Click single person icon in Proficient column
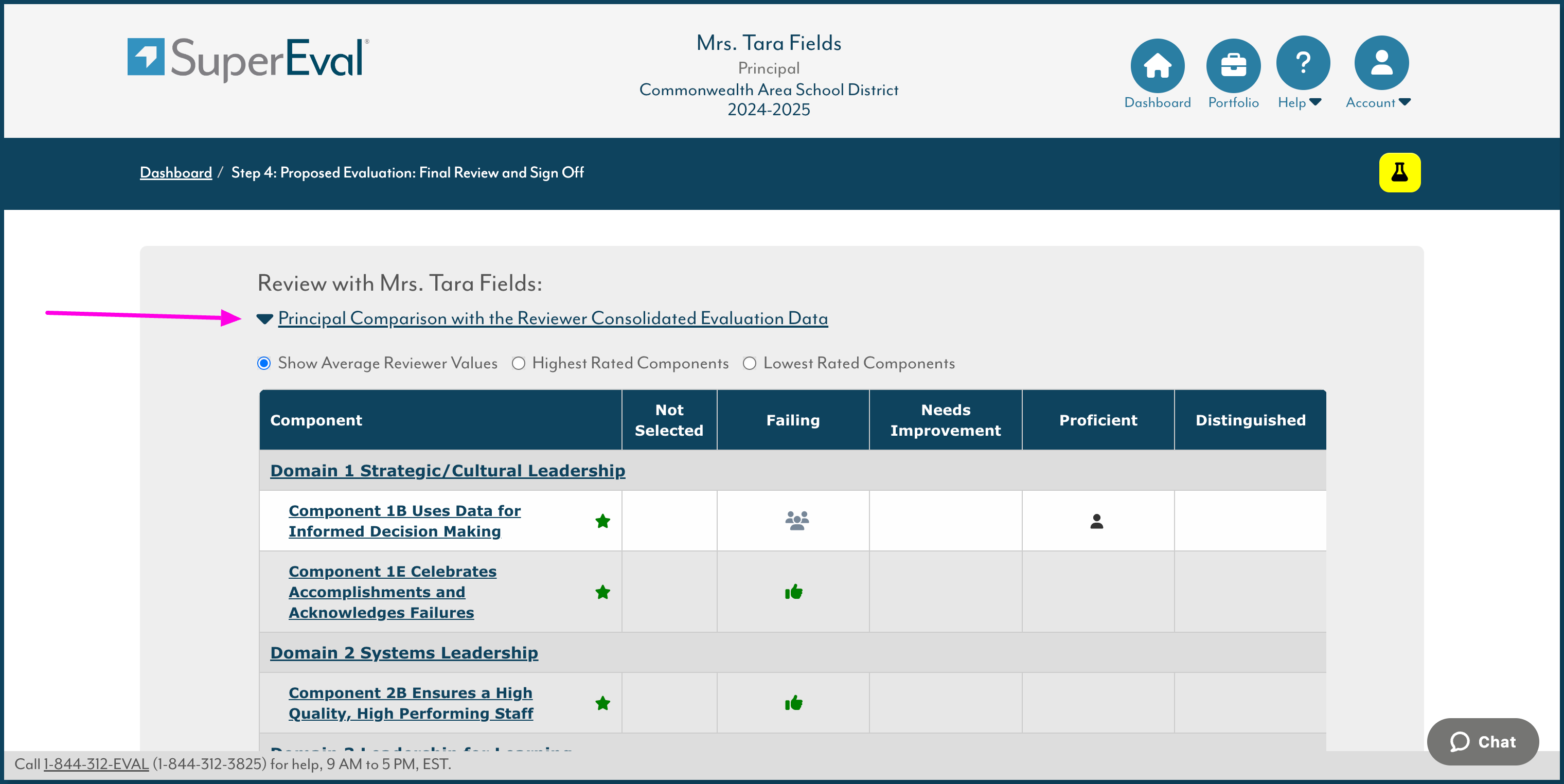Screen dimensions: 1564x784 click(1096, 521)
